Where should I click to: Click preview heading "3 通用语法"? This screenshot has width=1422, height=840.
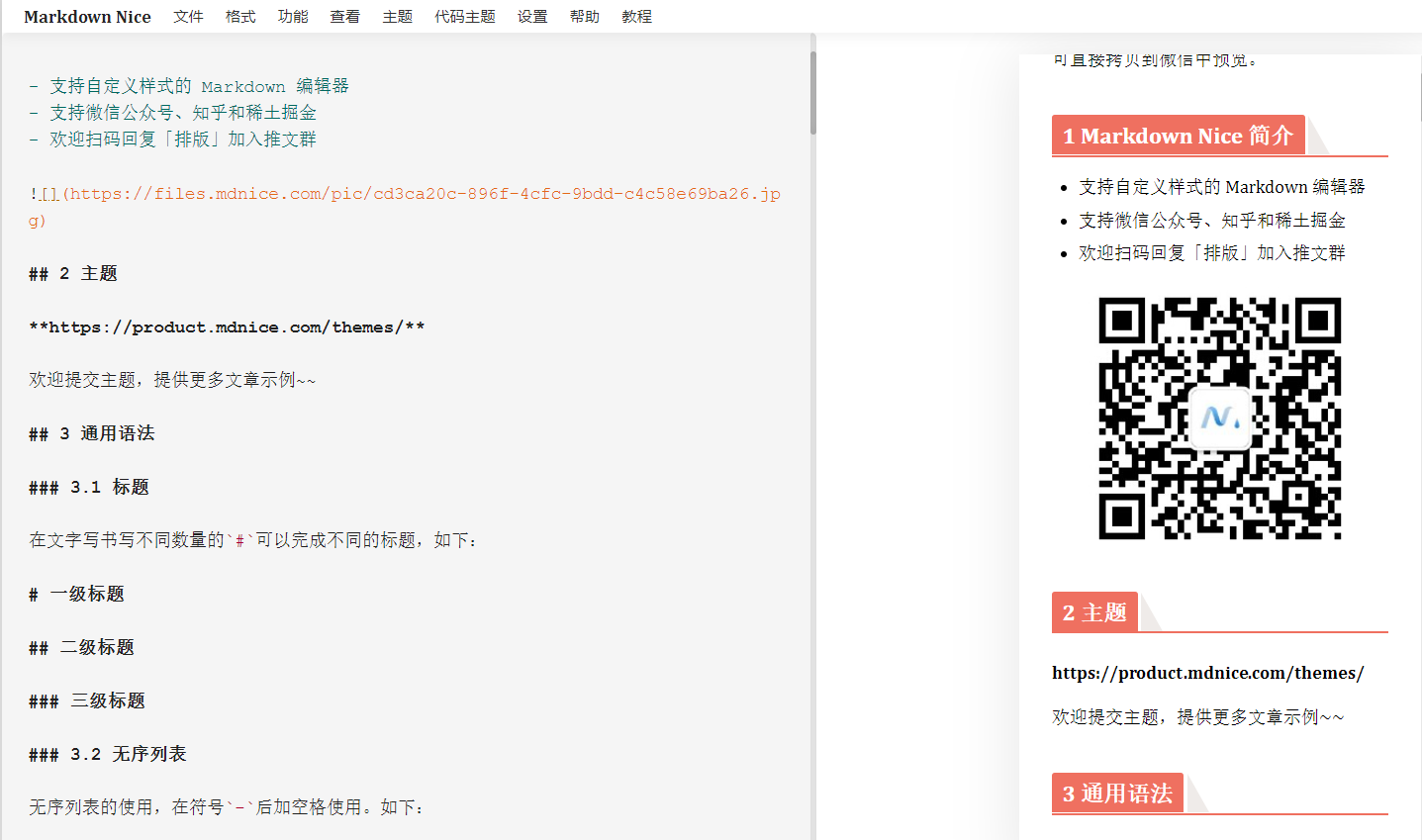[1117, 793]
